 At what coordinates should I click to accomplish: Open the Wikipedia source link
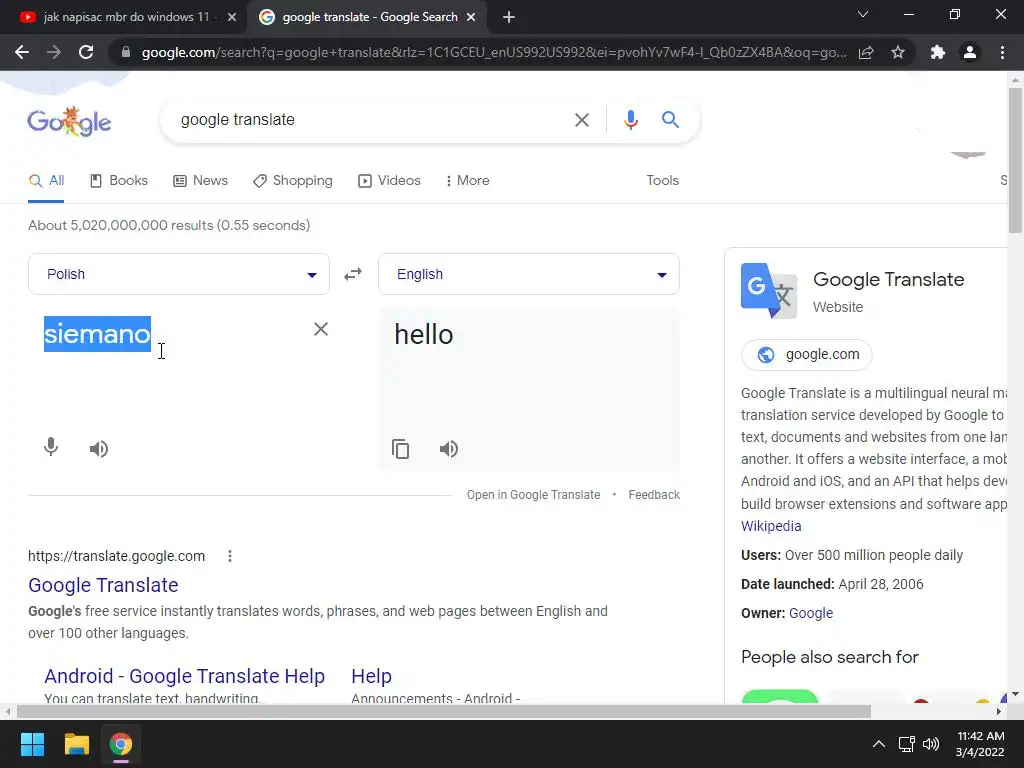point(771,526)
